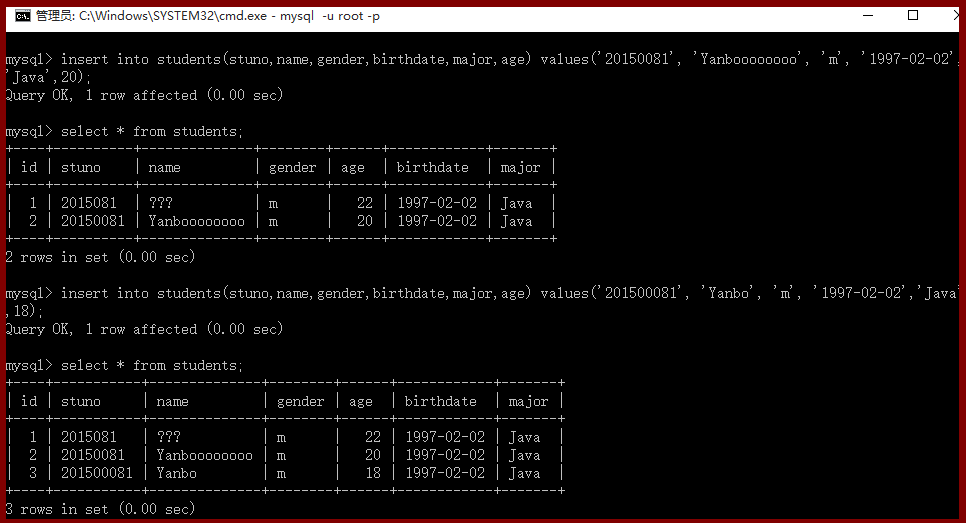Click 'Query OK' line right below ',18);'

pyautogui.click(x=144, y=329)
